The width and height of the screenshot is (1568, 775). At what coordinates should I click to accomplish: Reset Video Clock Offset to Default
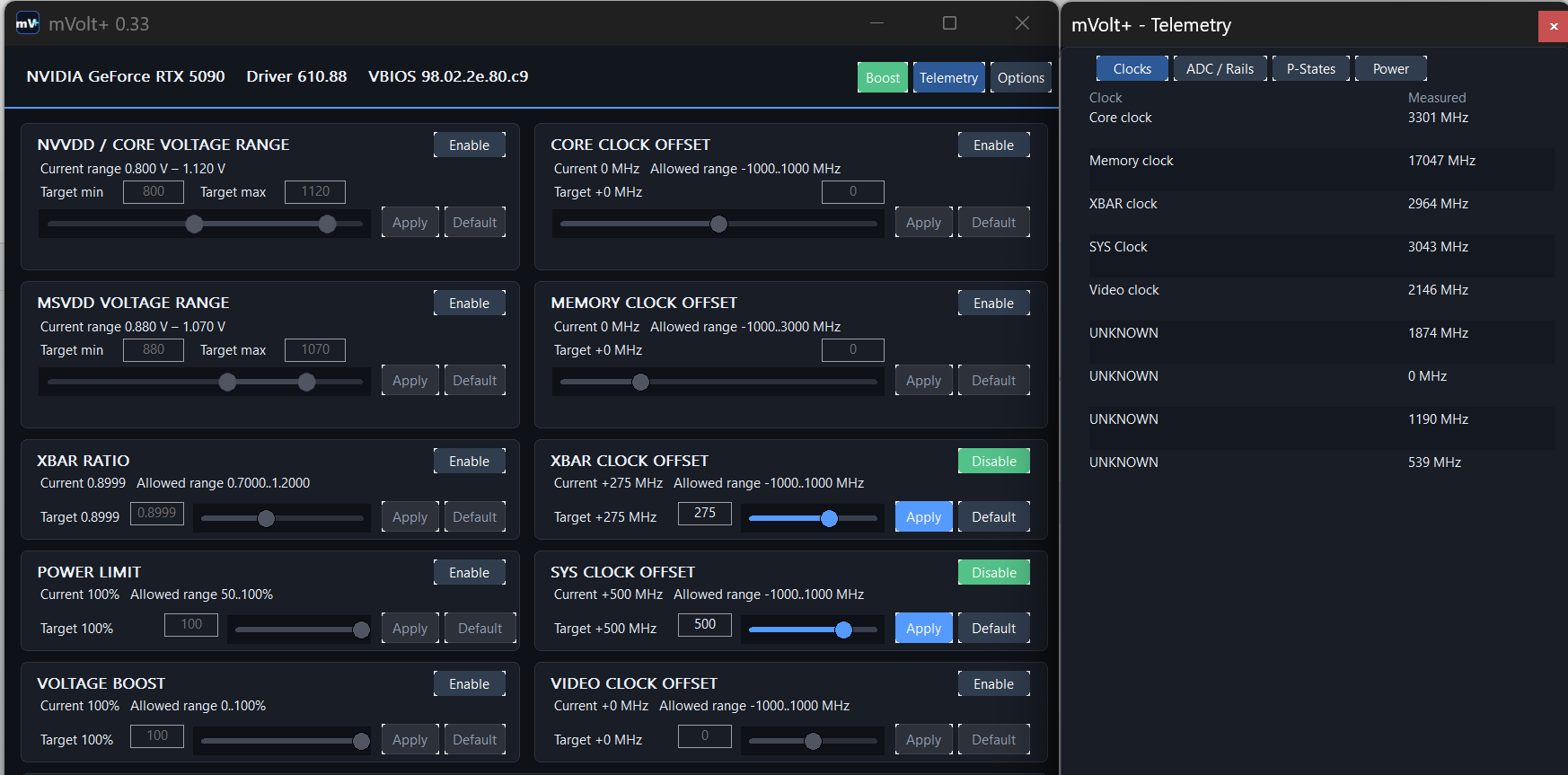pos(994,740)
